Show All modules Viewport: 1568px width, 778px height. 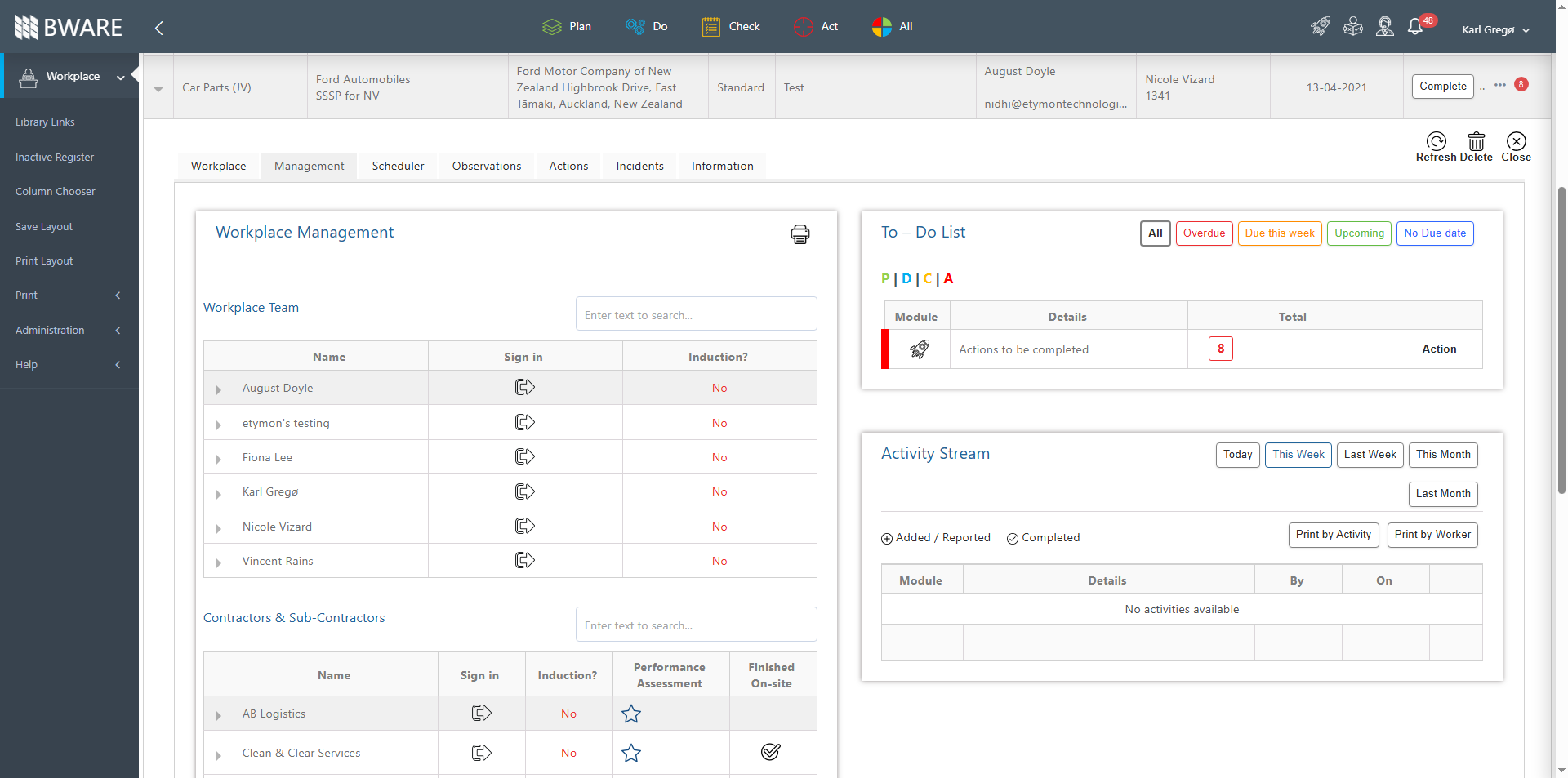893,27
